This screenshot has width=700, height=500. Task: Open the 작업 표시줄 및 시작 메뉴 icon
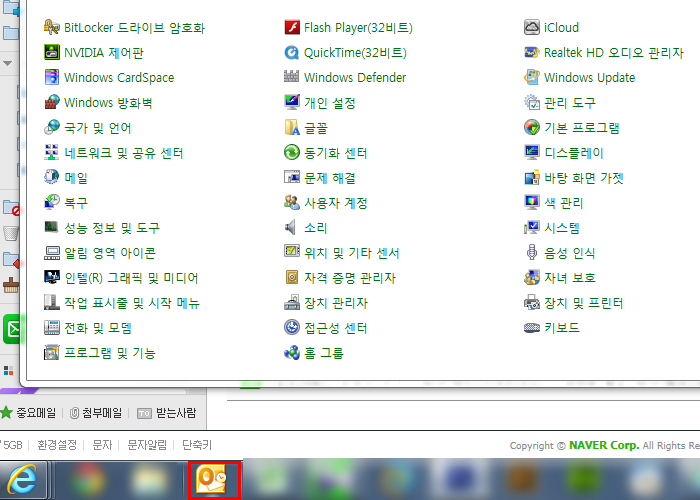[x=52, y=303]
